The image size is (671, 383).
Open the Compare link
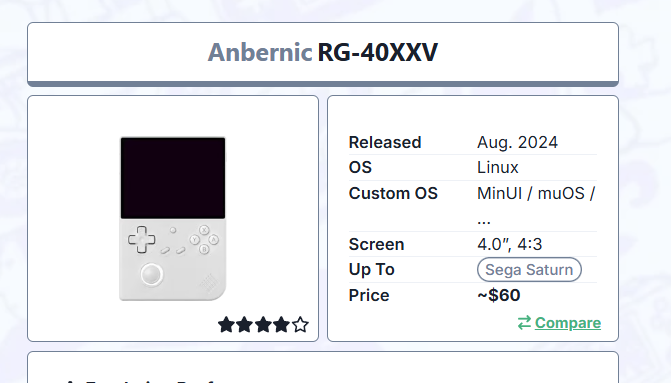(568, 323)
